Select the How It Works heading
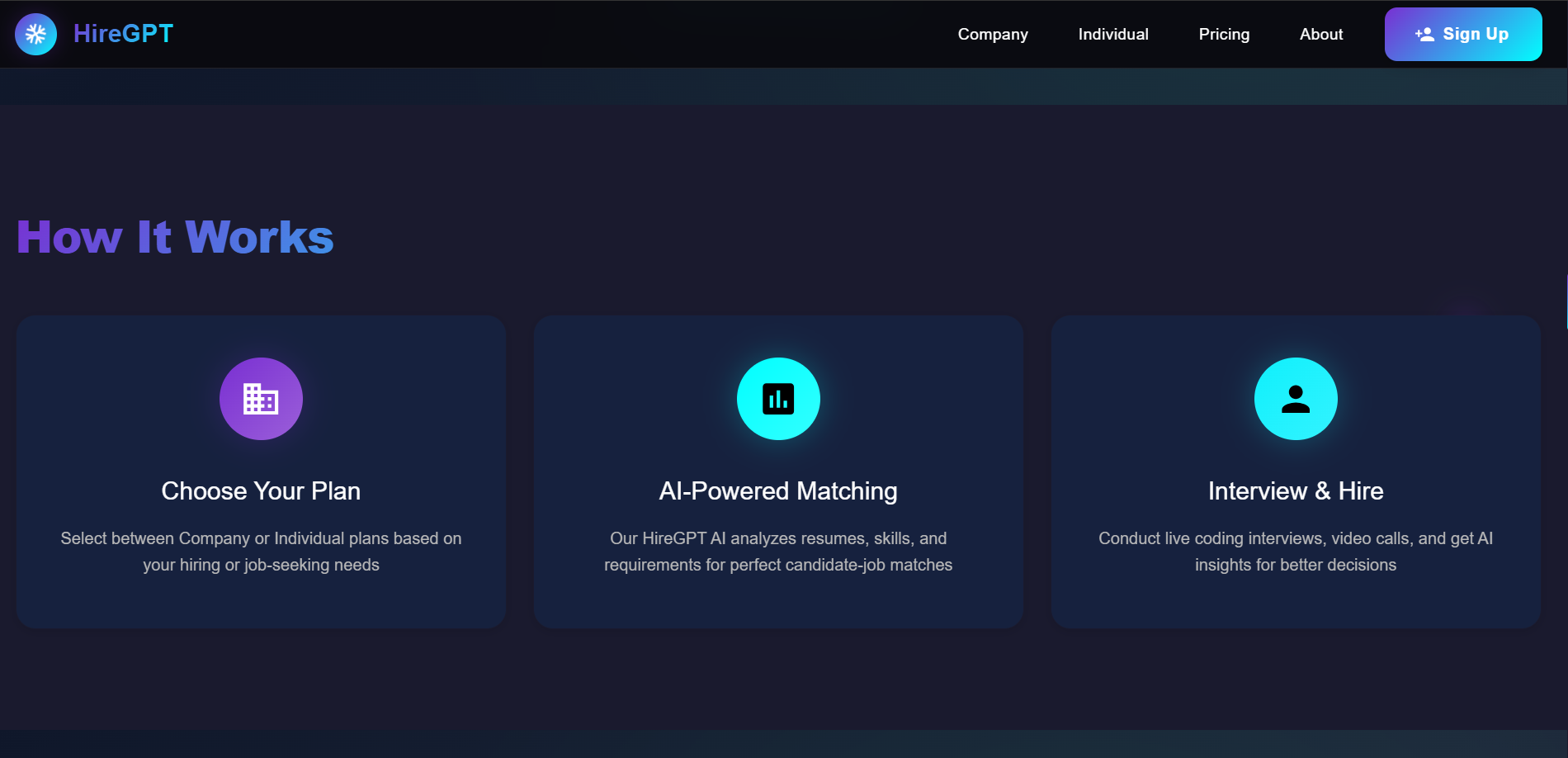 (174, 237)
